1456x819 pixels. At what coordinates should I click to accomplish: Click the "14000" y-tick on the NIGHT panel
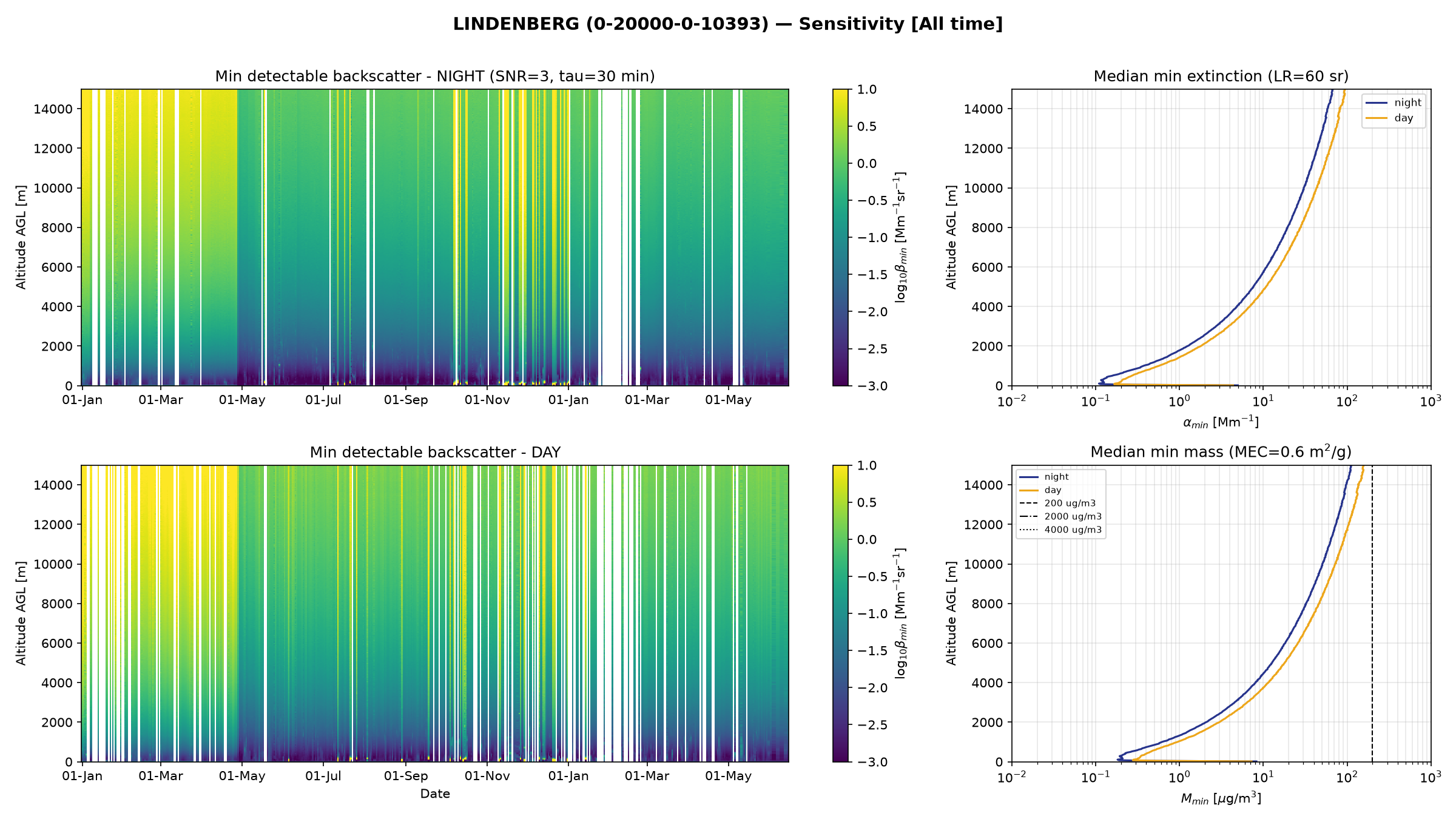pos(53,109)
